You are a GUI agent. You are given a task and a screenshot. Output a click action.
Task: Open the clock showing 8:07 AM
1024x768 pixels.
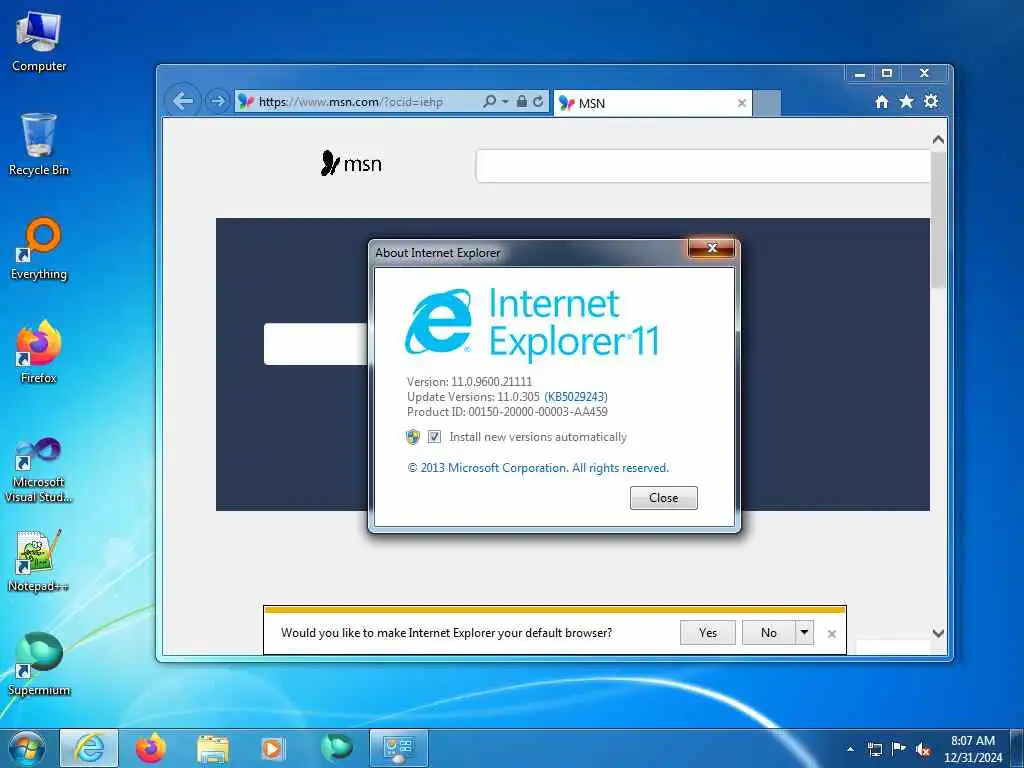(972, 748)
